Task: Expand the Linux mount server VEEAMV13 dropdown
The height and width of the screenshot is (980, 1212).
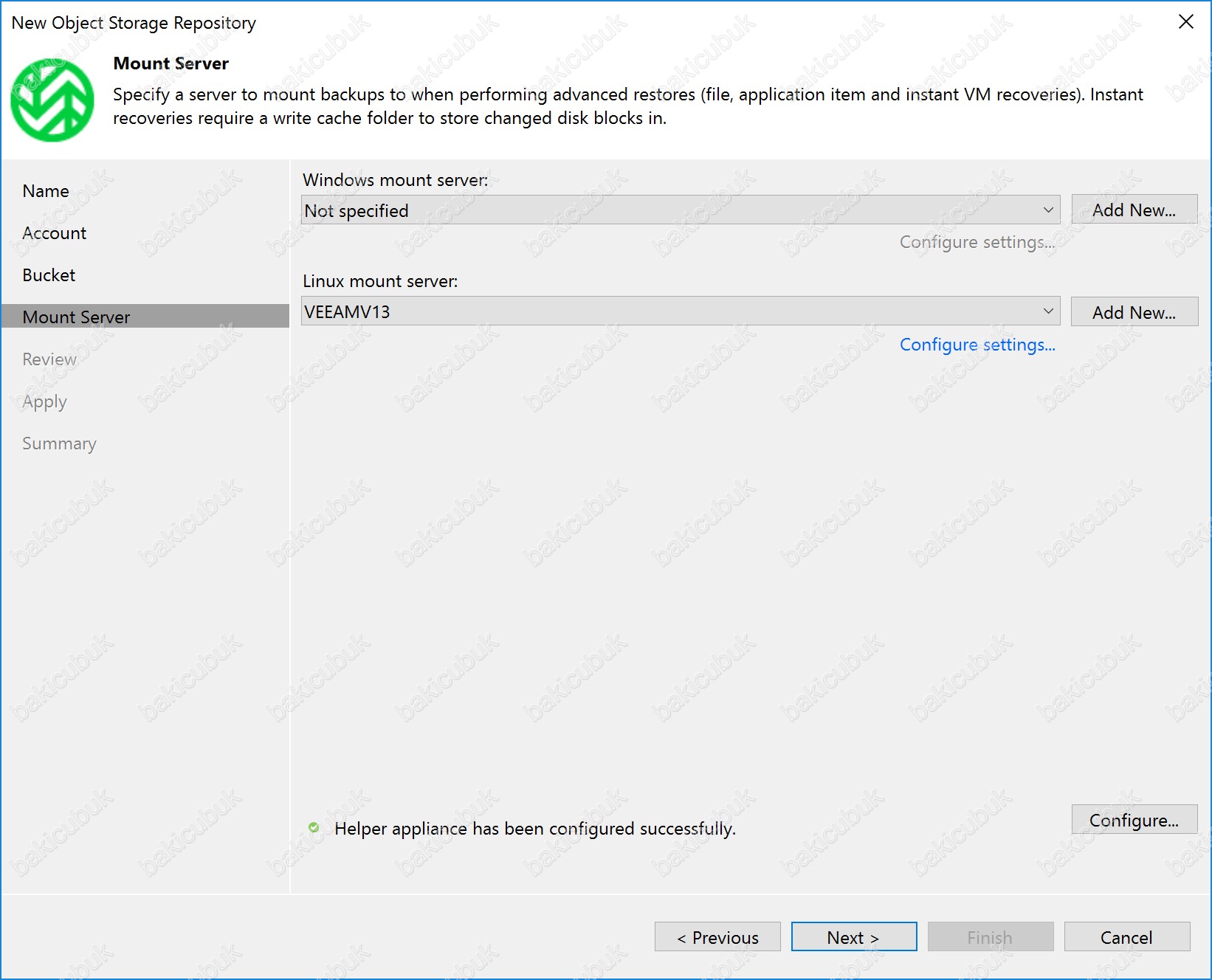Action: point(680,312)
